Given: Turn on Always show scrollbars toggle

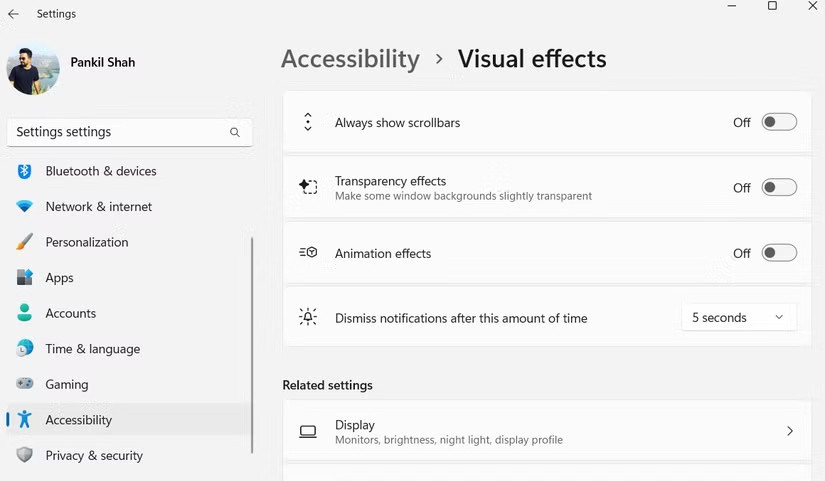Looking at the screenshot, I should (x=779, y=122).
